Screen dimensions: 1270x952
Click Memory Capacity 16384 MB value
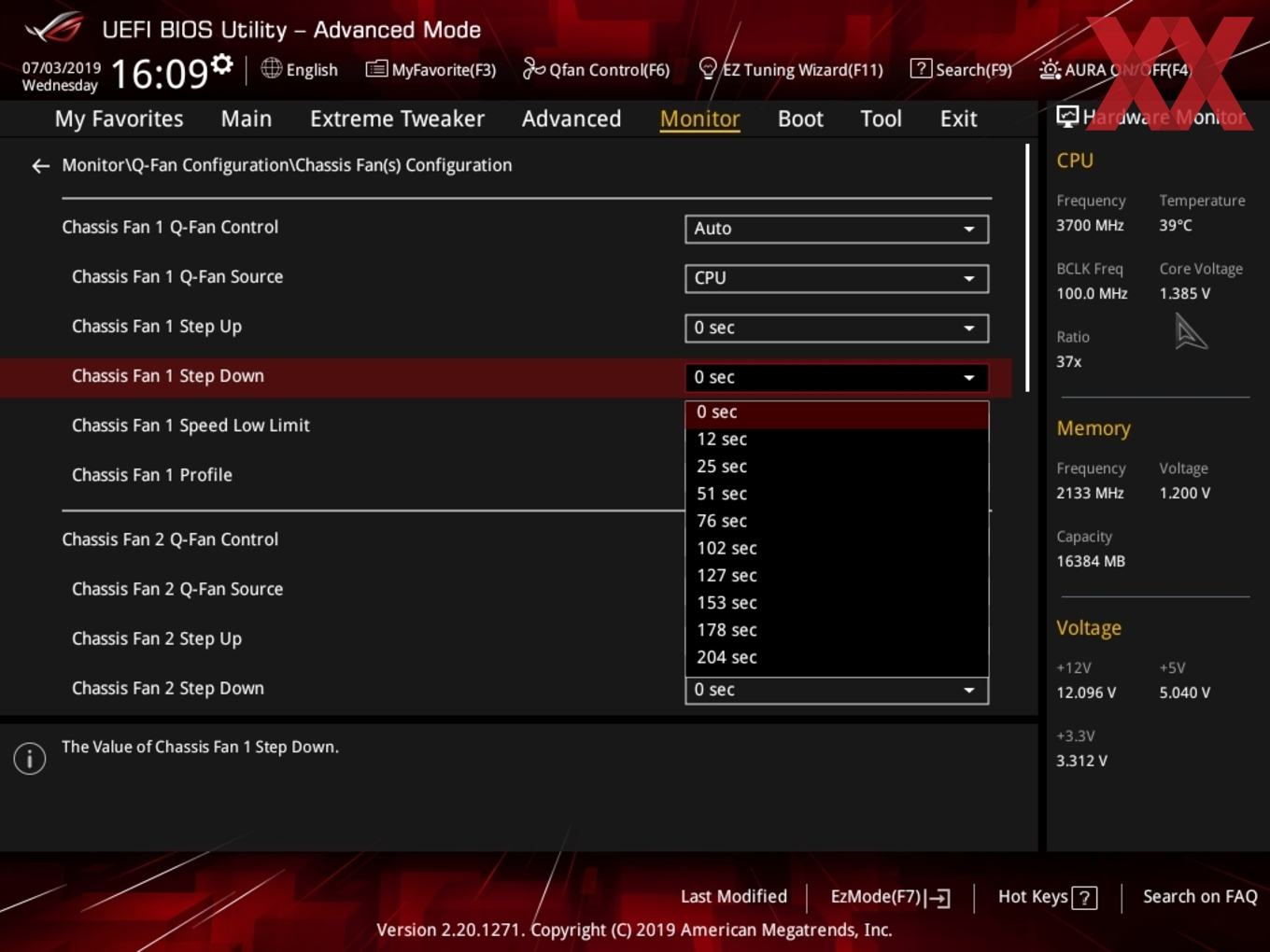(x=1091, y=562)
